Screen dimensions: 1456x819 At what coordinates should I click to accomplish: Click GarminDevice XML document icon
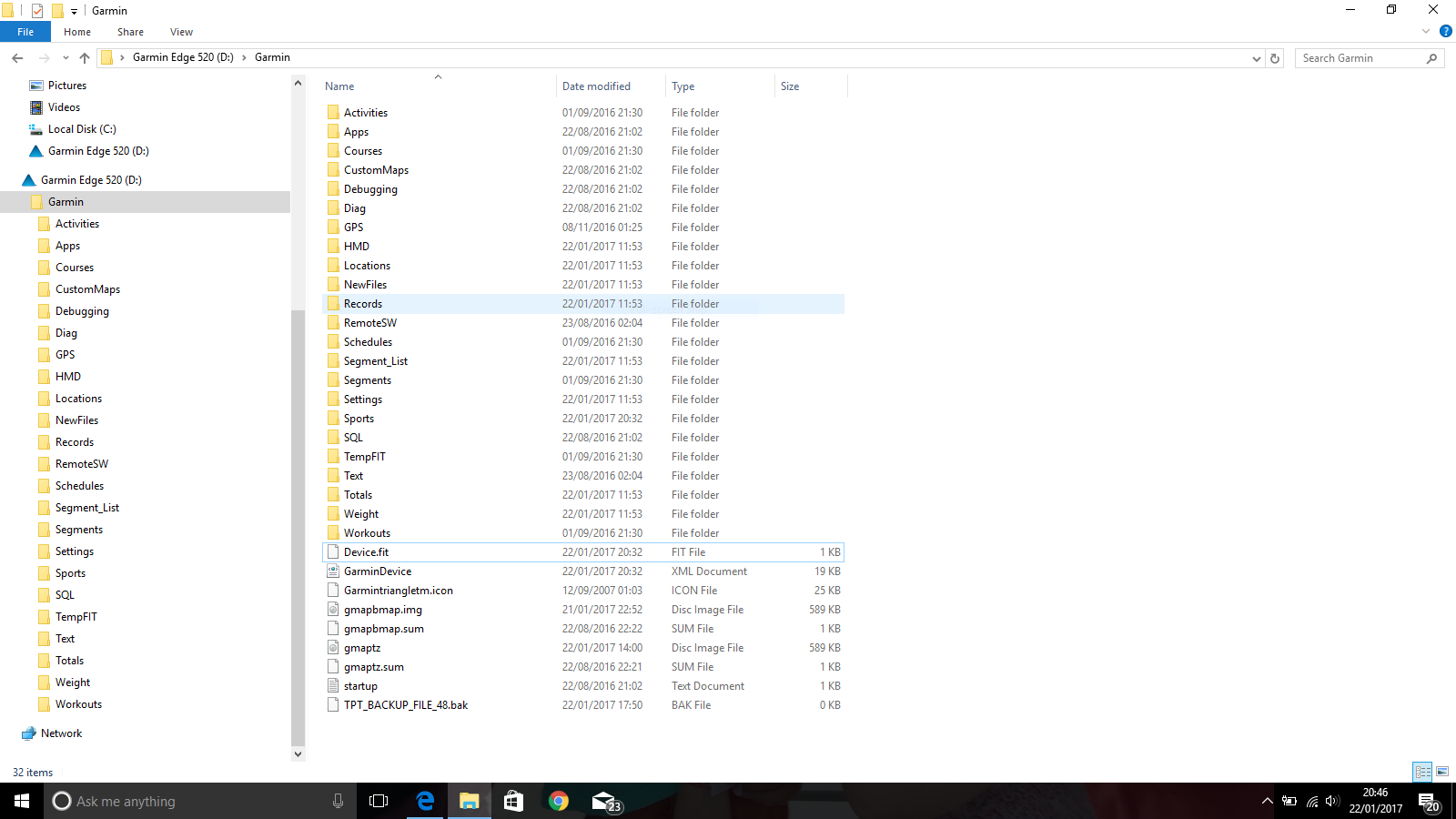click(333, 571)
